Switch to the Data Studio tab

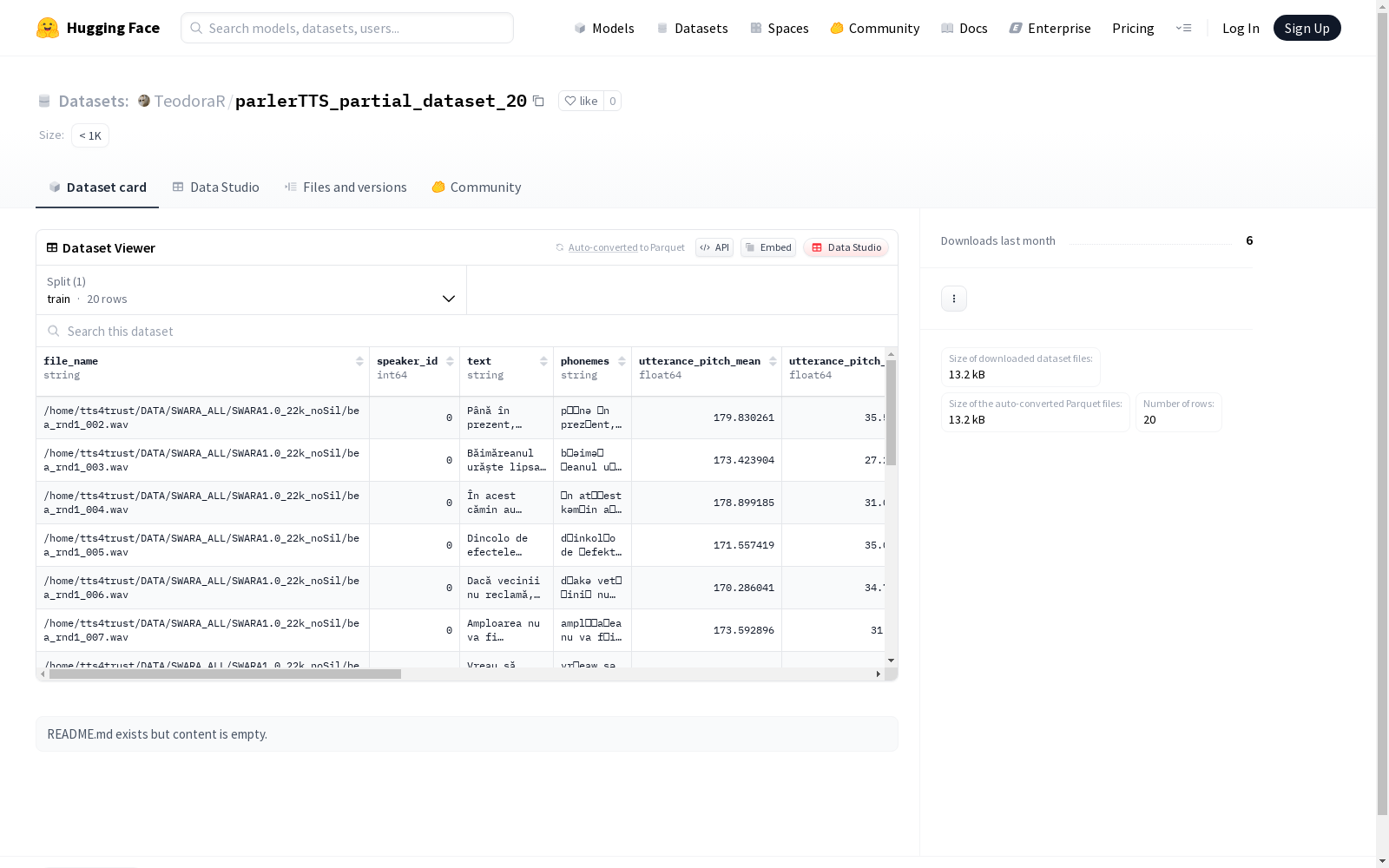click(215, 187)
